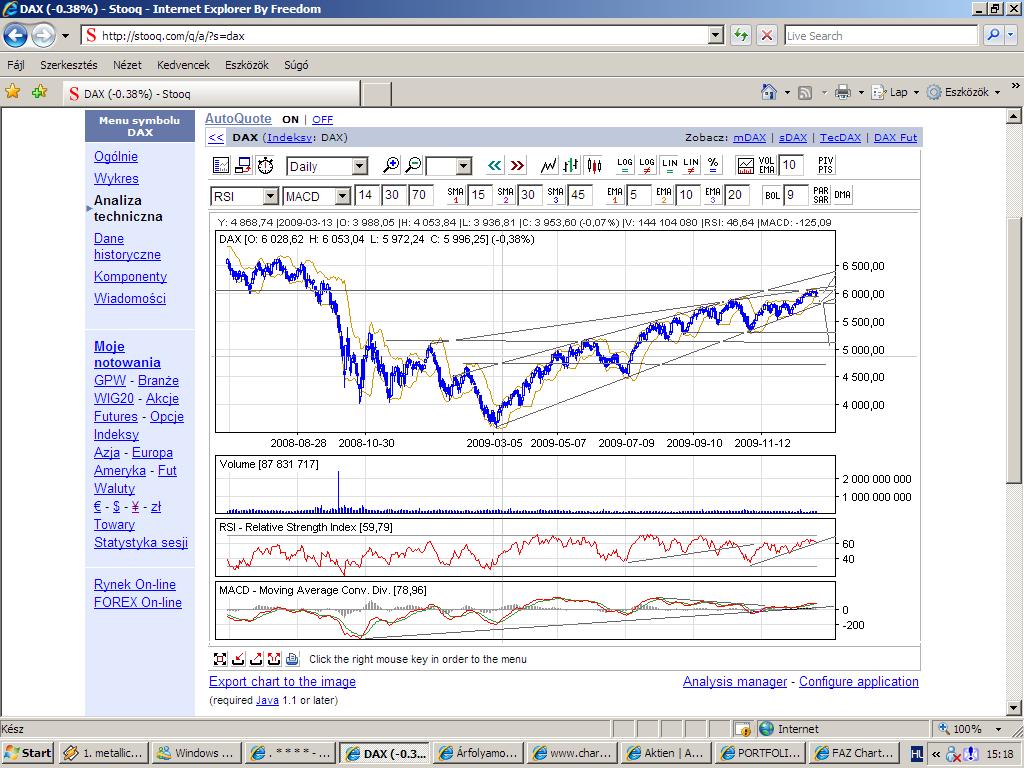Zoom out with magnifier minus icon

[x=413, y=166]
